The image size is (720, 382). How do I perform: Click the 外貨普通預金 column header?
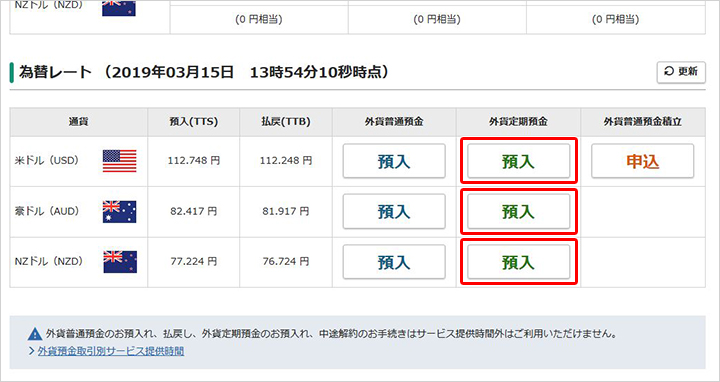click(x=394, y=122)
